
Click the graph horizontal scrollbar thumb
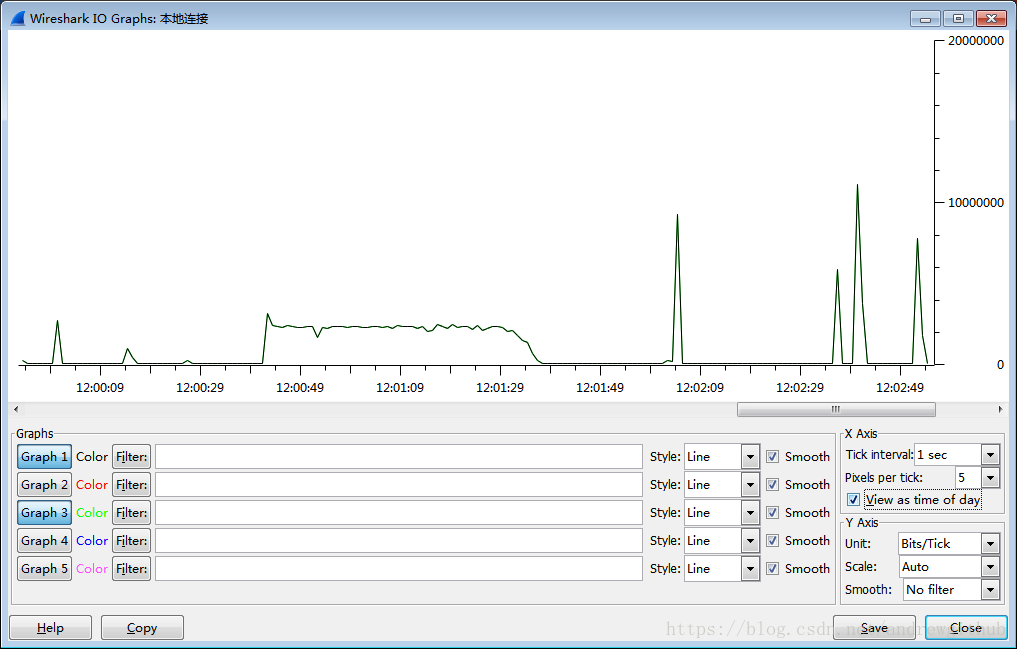coord(836,409)
